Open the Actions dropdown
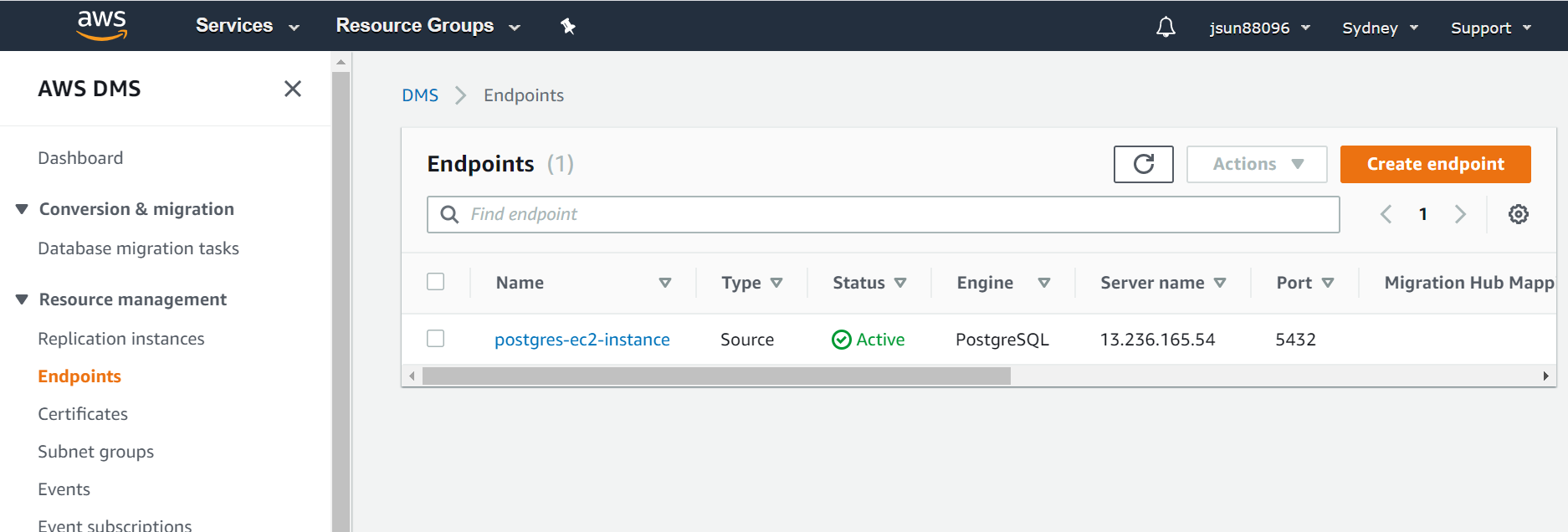Screen dimensions: 1568x532 [1257, 164]
